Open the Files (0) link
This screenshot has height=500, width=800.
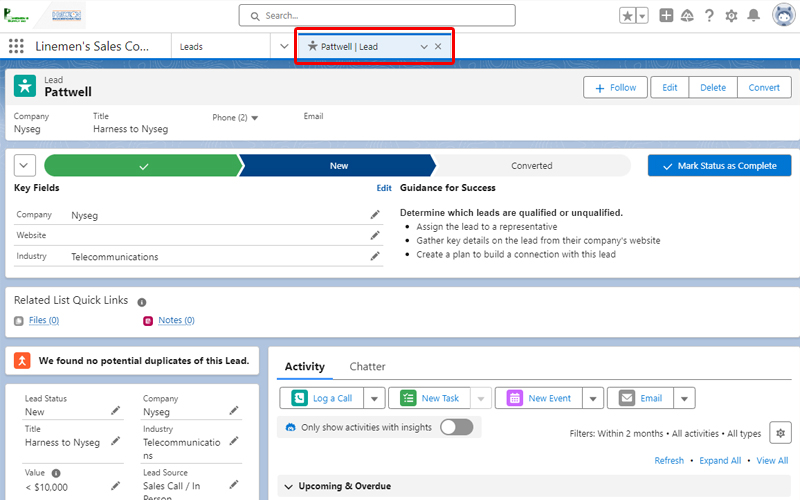(x=44, y=320)
